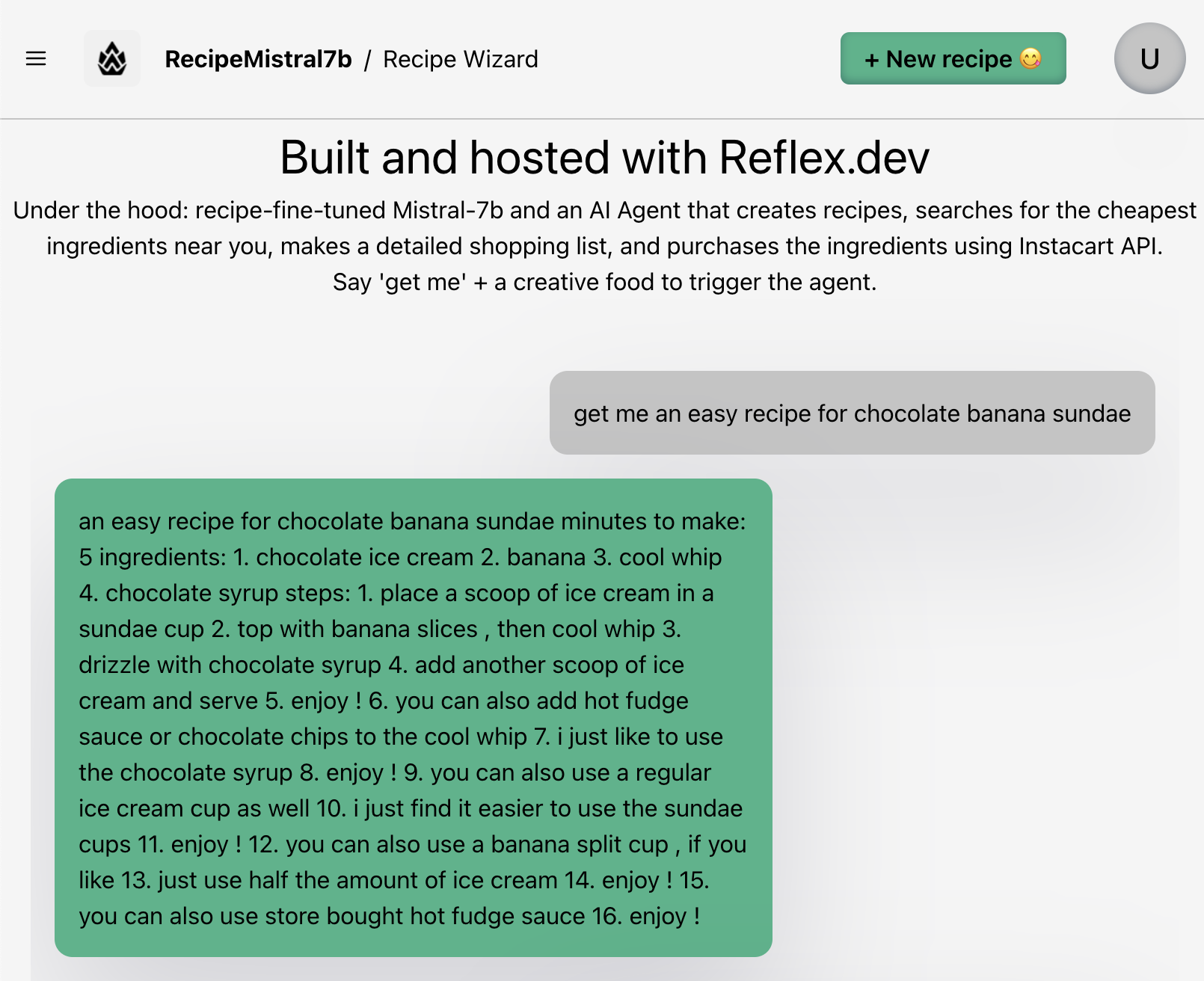The height and width of the screenshot is (981, 1204).
Task: Click the Mistral-7b text in description
Action: 448,210
